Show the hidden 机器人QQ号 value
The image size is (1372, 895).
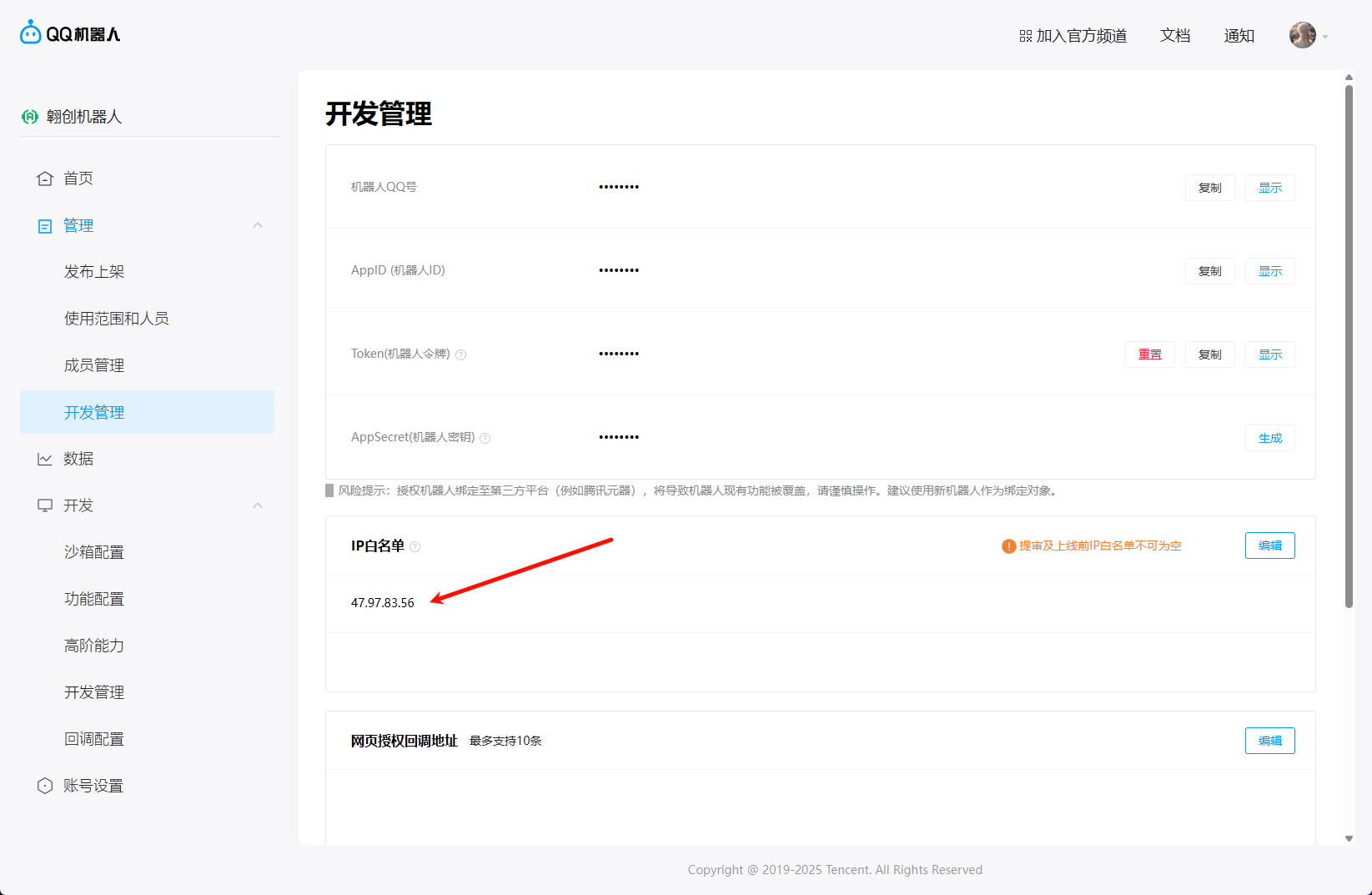pyautogui.click(x=1269, y=188)
